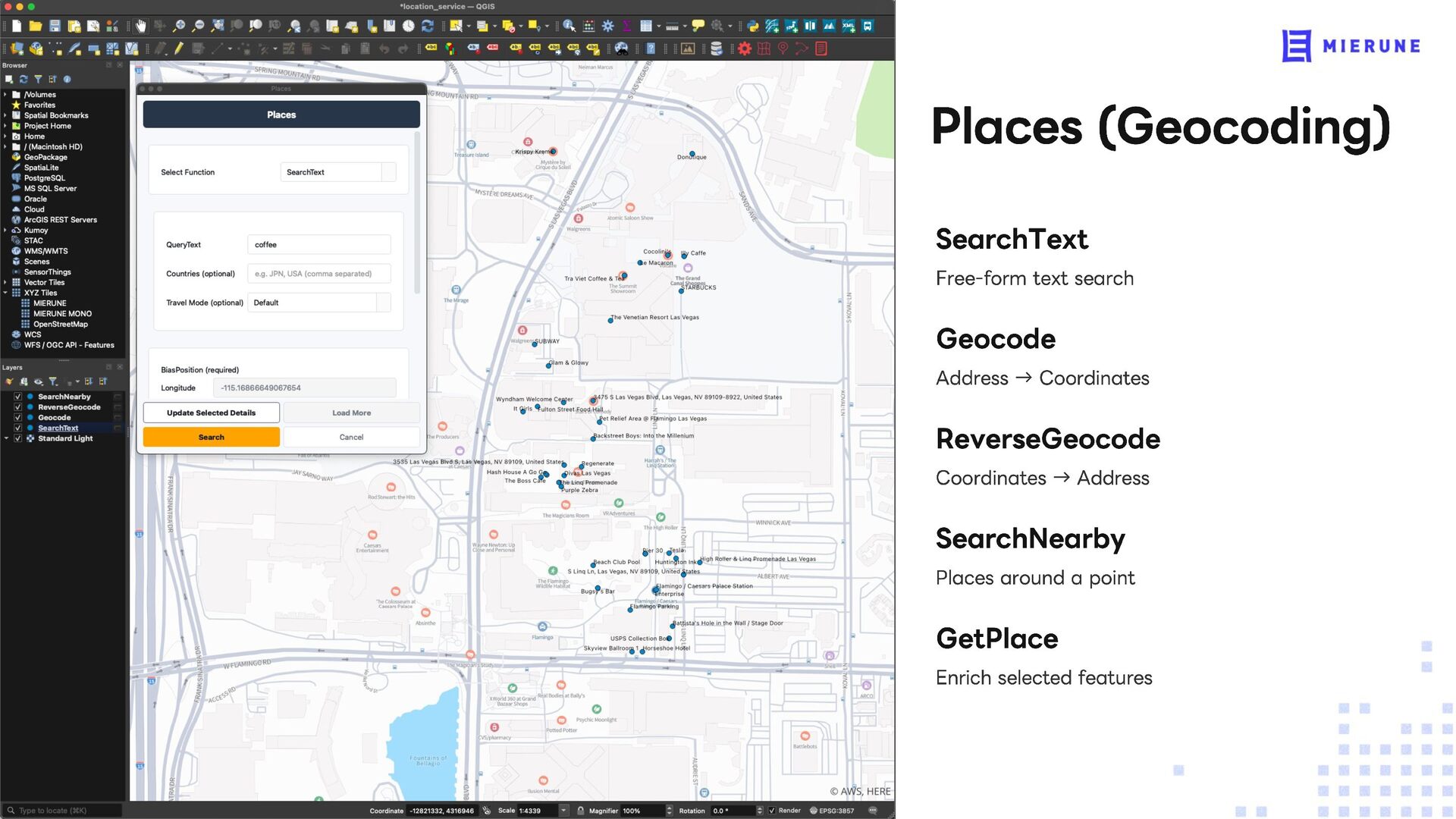The image size is (1456, 819).
Task: Select the Pan Map hand tool
Action: coord(140,26)
